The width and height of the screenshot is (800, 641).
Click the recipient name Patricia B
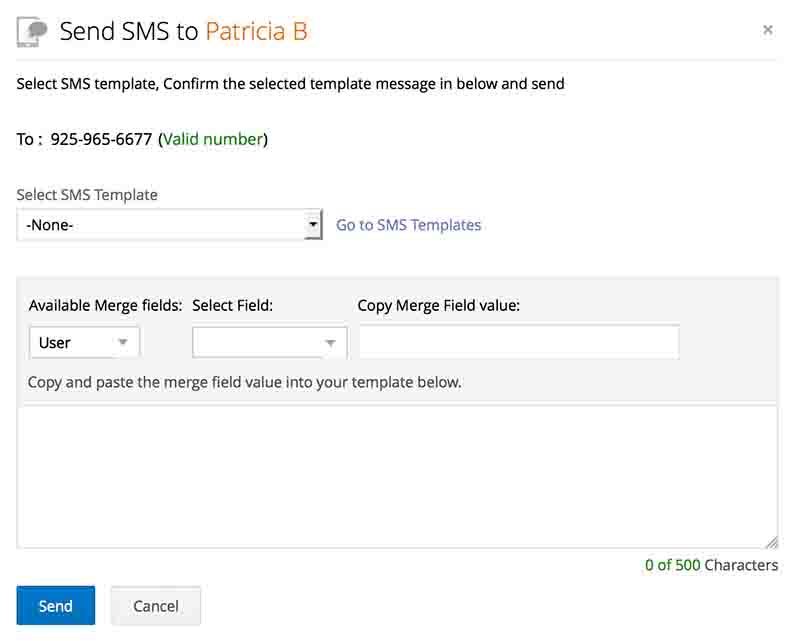(256, 31)
